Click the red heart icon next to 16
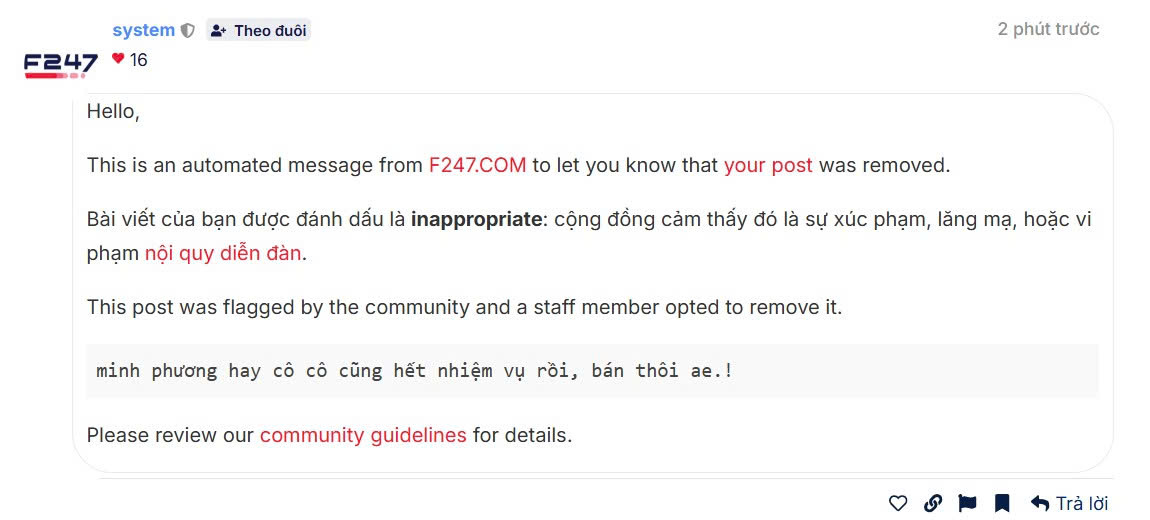The height and width of the screenshot is (520, 1150). [x=118, y=59]
